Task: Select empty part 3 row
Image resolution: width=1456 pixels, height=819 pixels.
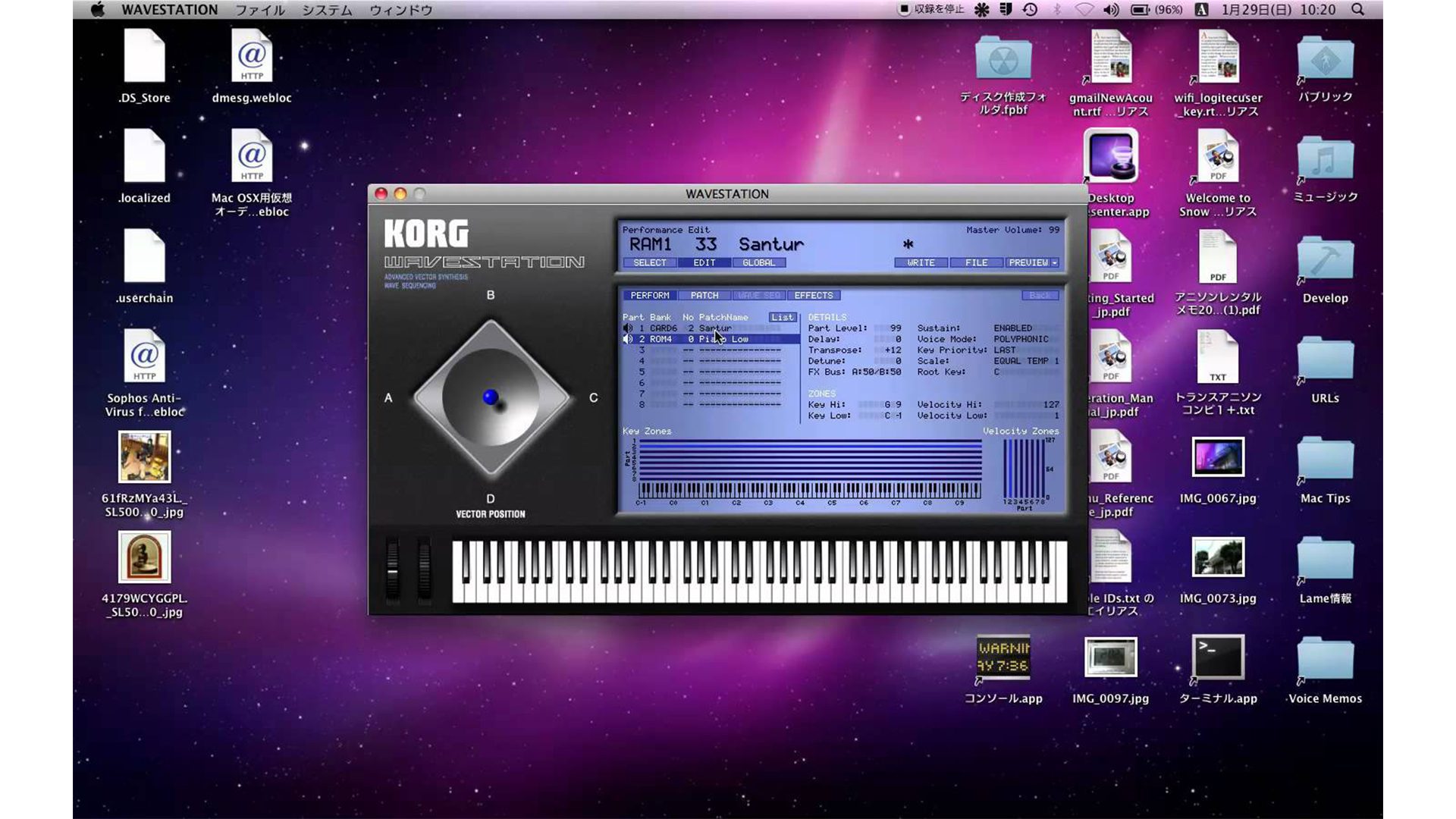Action: (711, 350)
